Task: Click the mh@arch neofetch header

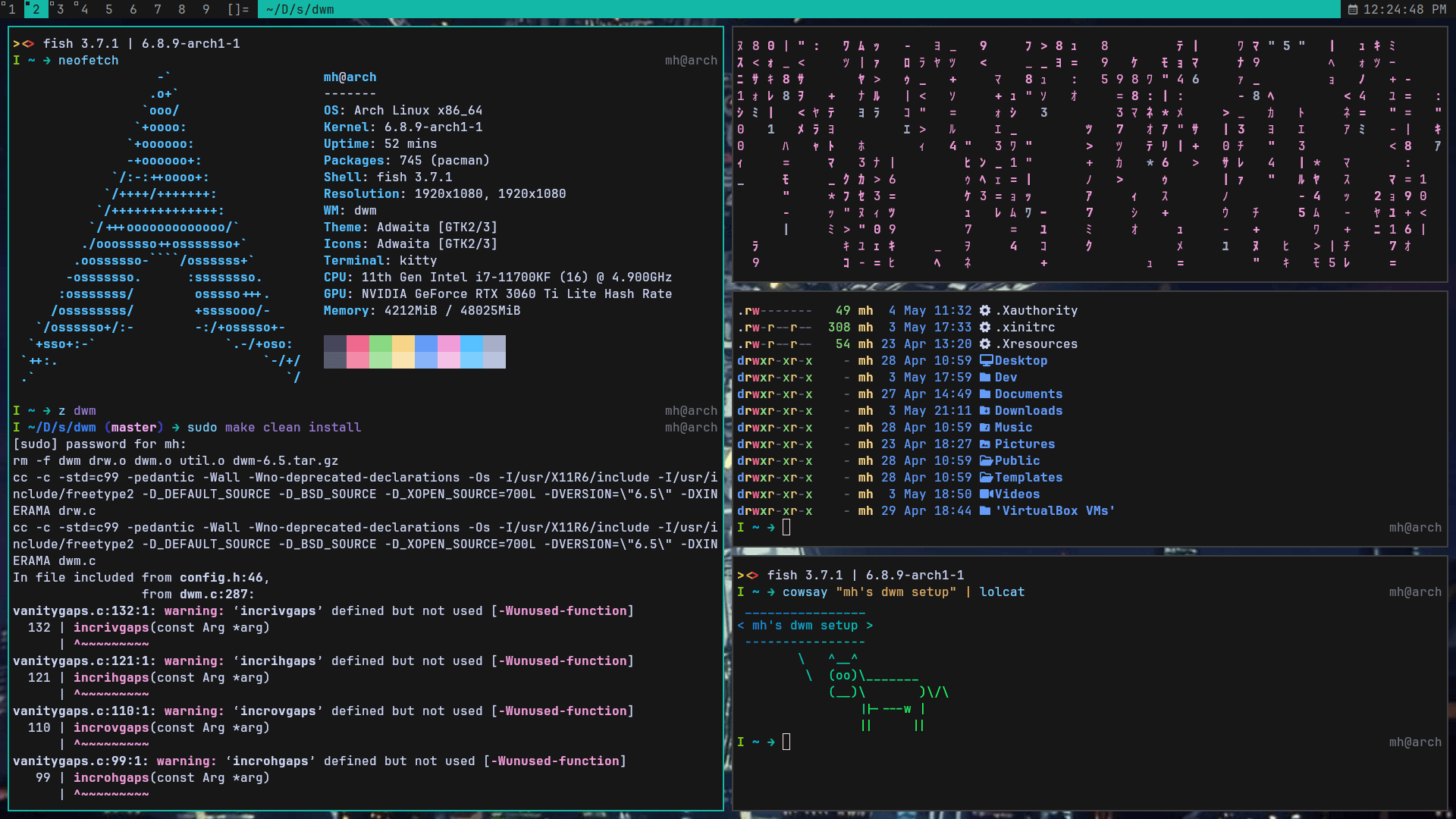Action: [350, 77]
